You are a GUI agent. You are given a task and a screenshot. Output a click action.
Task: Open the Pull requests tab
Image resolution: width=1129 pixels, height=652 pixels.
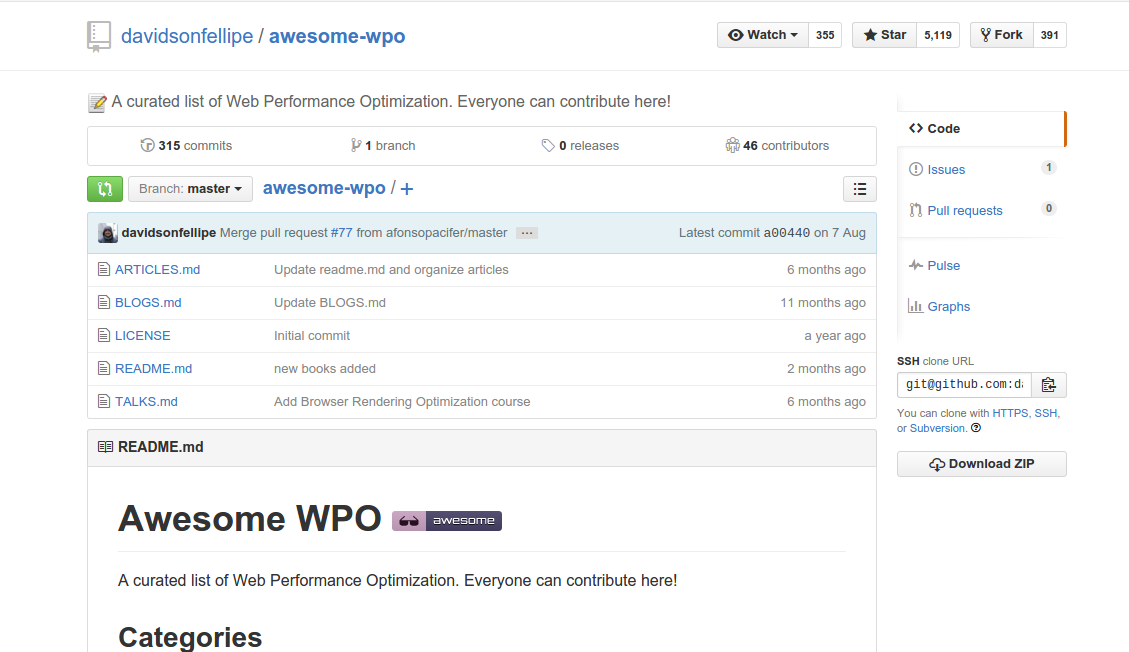click(965, 211)
